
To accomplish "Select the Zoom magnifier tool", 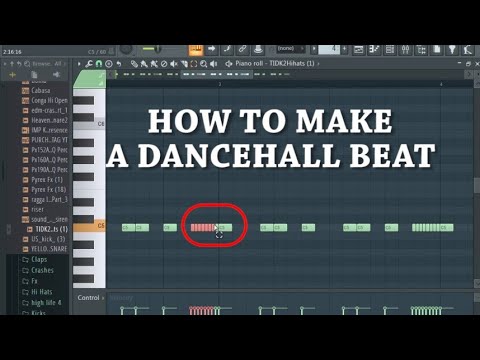I will click(203, 64).
